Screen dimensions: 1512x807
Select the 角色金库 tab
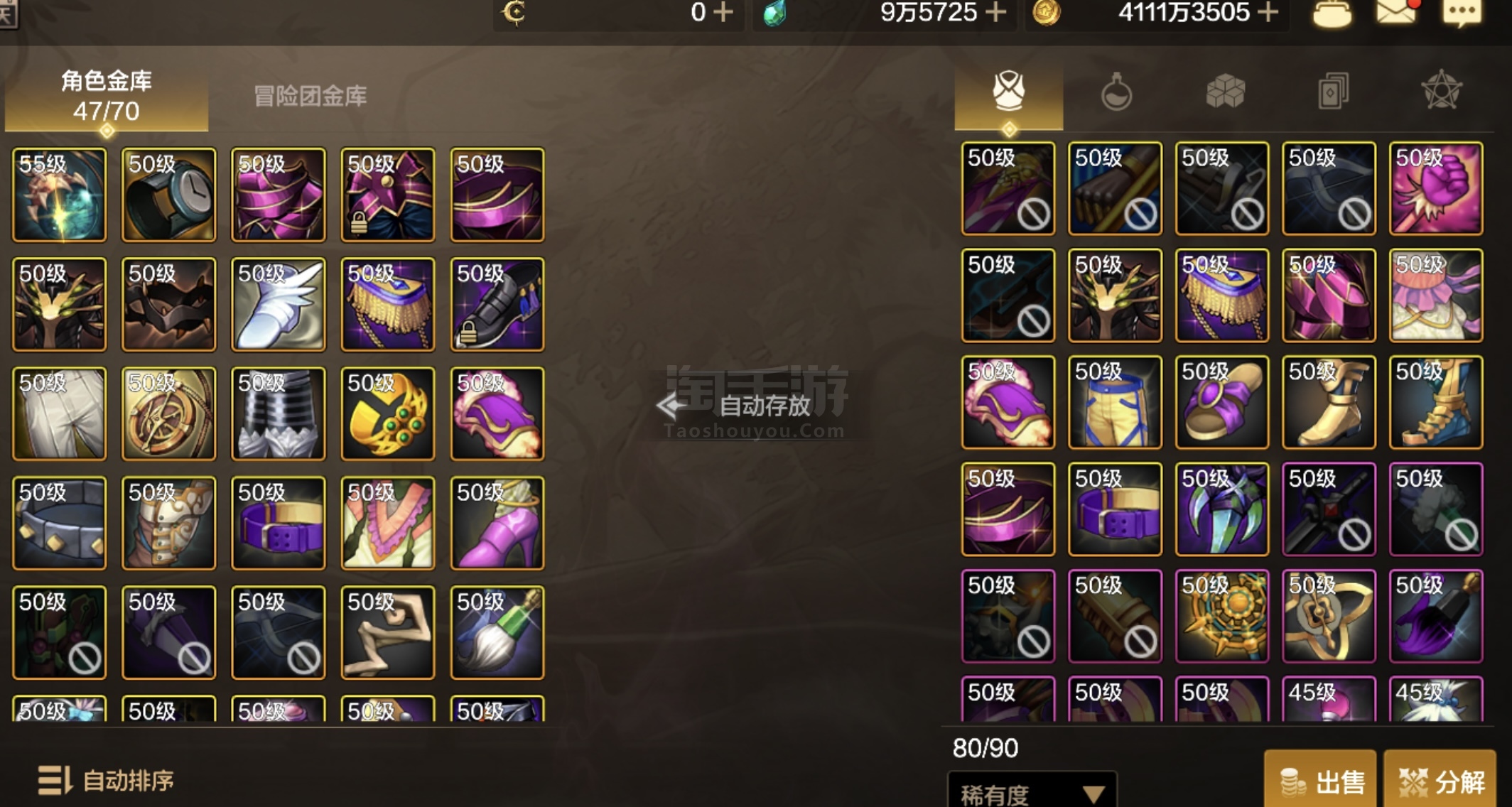tap(107, 96)
